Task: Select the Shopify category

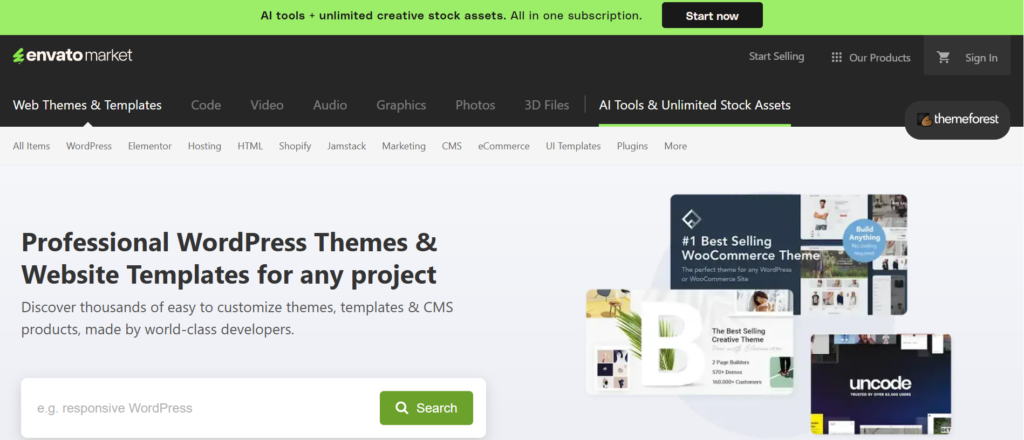Action: click(295, 146)
